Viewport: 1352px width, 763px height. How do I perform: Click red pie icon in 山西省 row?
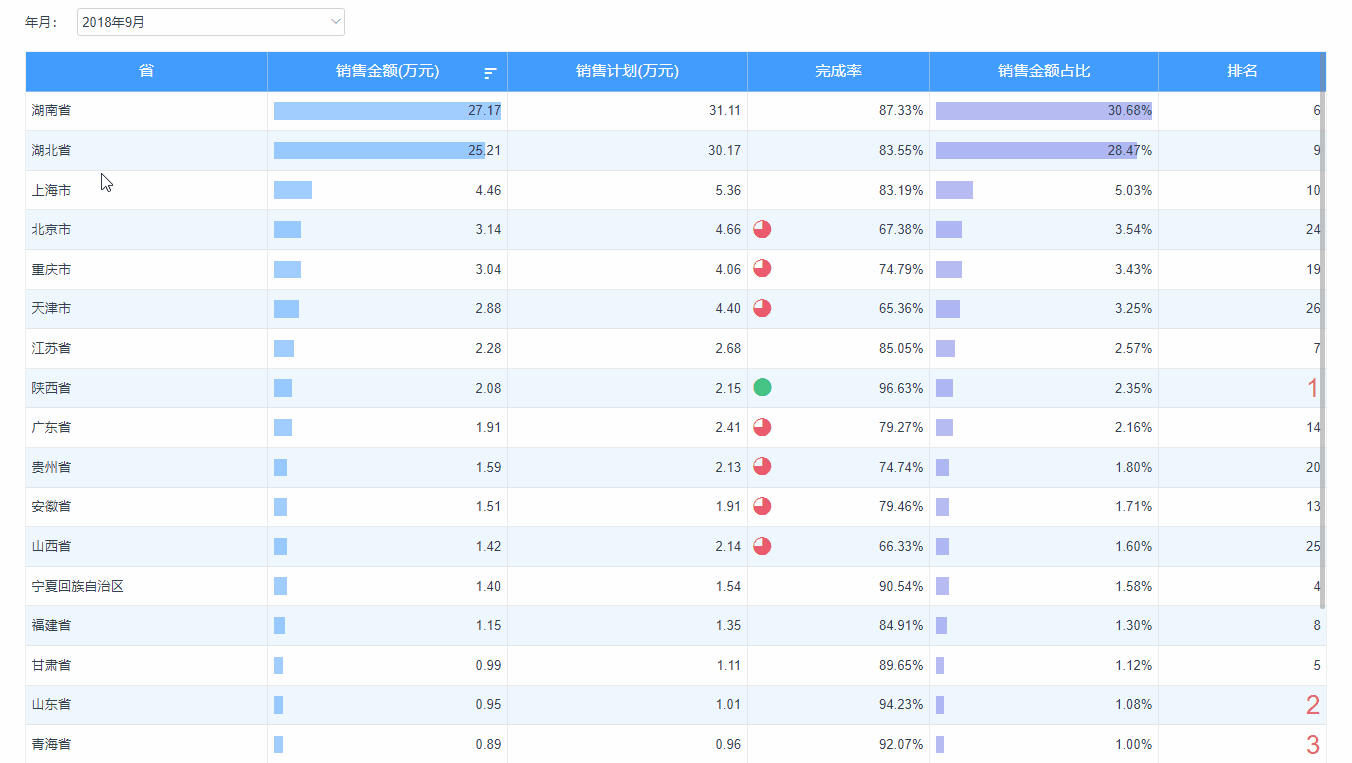click(762, 546)
